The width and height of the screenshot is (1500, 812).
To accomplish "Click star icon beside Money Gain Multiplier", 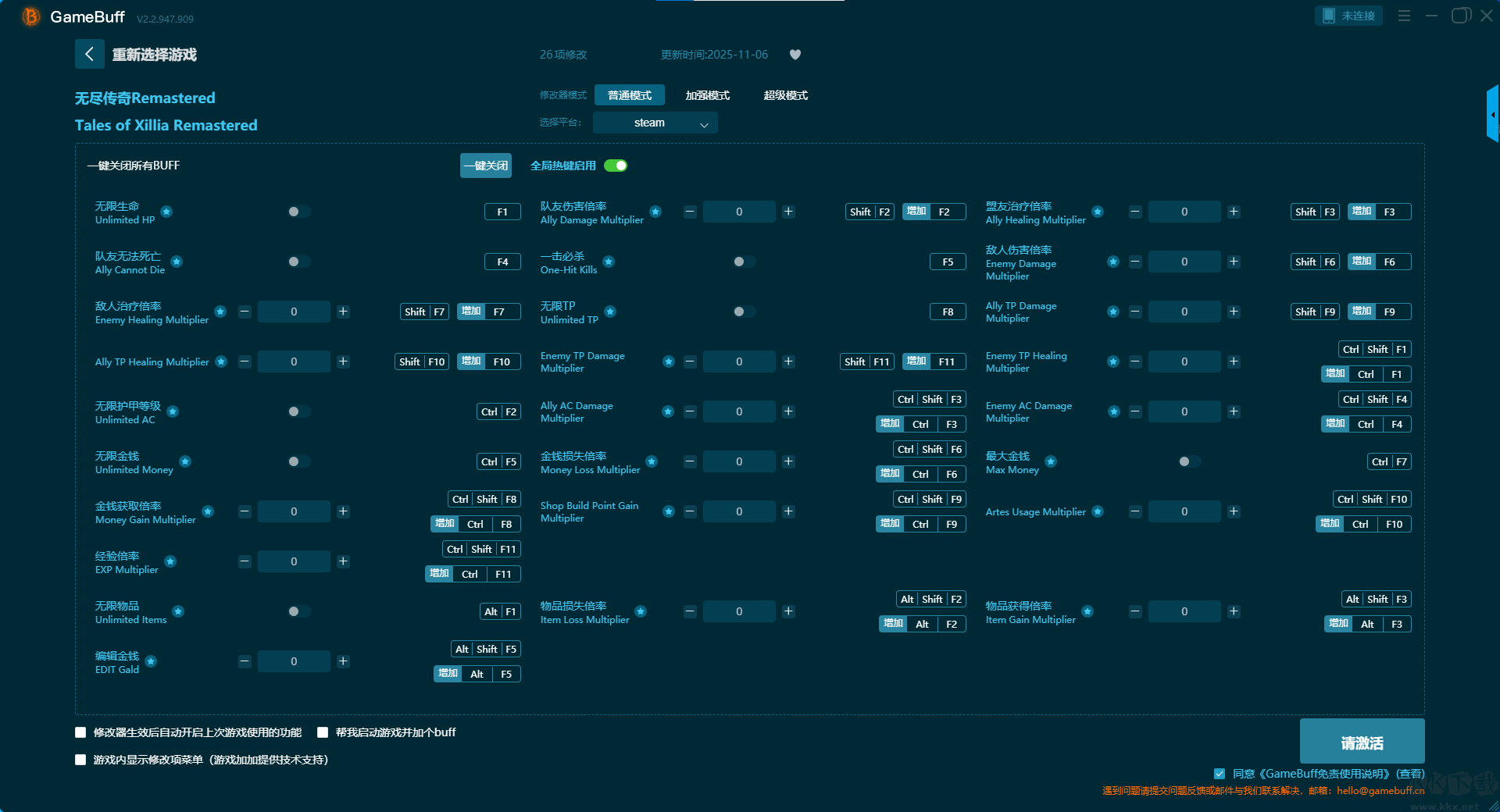I will tap(208, 511).
